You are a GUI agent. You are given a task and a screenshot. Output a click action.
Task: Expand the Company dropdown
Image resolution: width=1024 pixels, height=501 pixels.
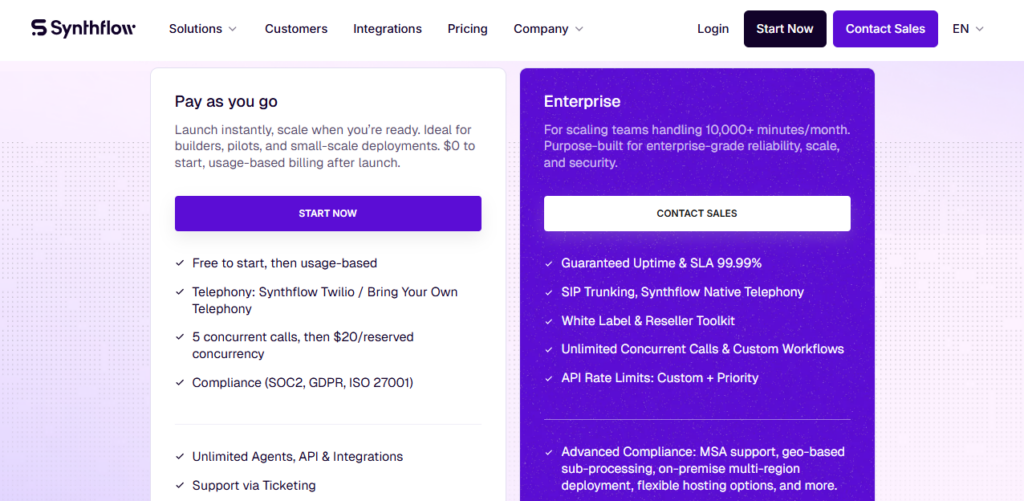(548, 29)
